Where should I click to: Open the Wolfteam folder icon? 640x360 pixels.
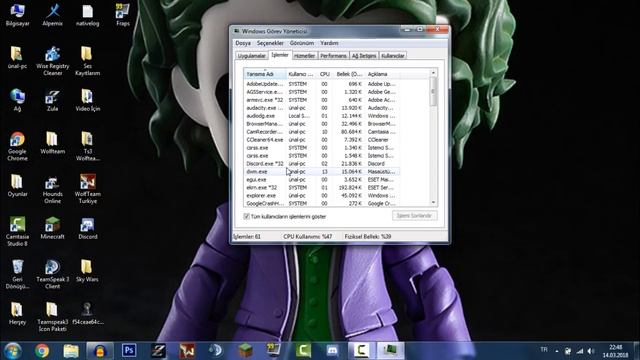click(x=52, y=143)
